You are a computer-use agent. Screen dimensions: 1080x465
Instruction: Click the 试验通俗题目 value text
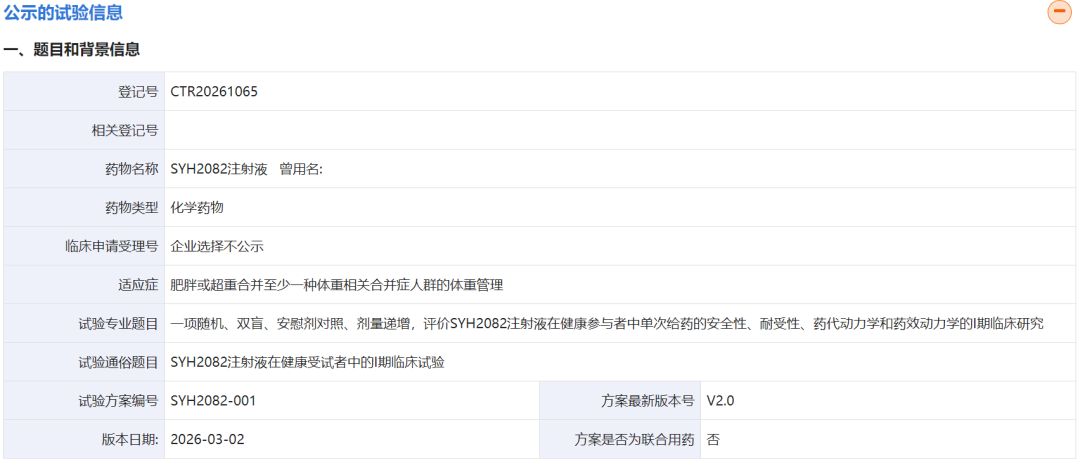coord(307,362)
